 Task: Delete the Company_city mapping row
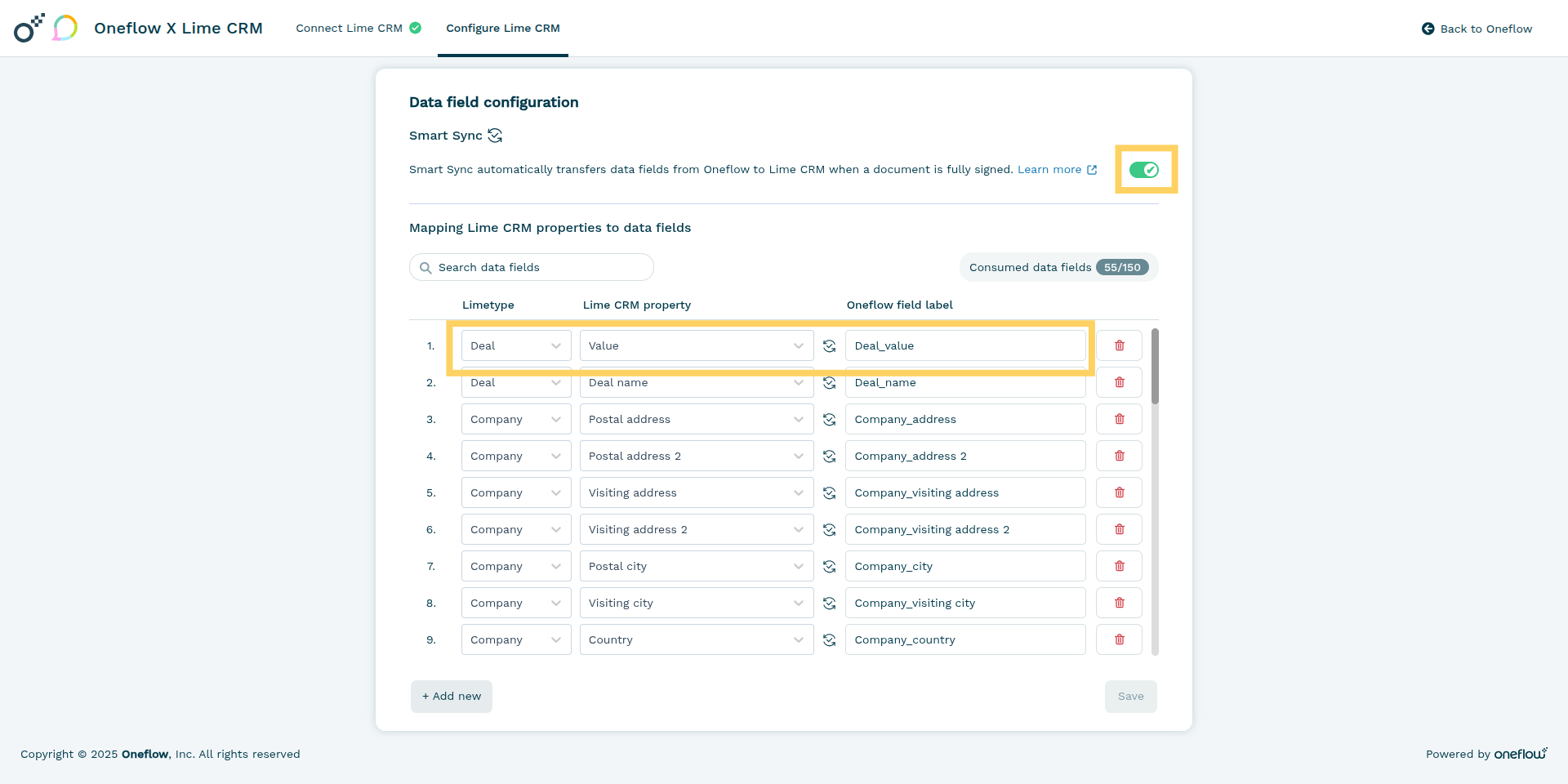(1119, 566)
